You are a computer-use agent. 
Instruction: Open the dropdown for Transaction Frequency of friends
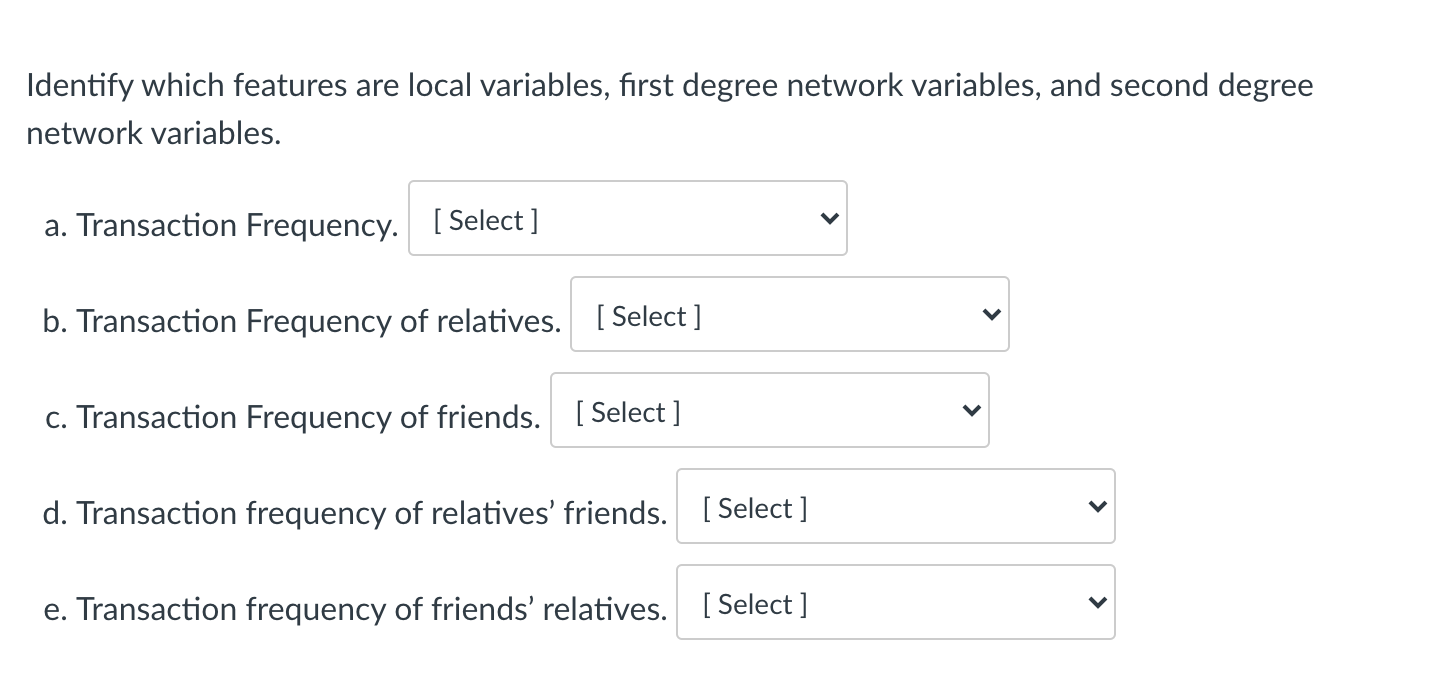(770, 410)
